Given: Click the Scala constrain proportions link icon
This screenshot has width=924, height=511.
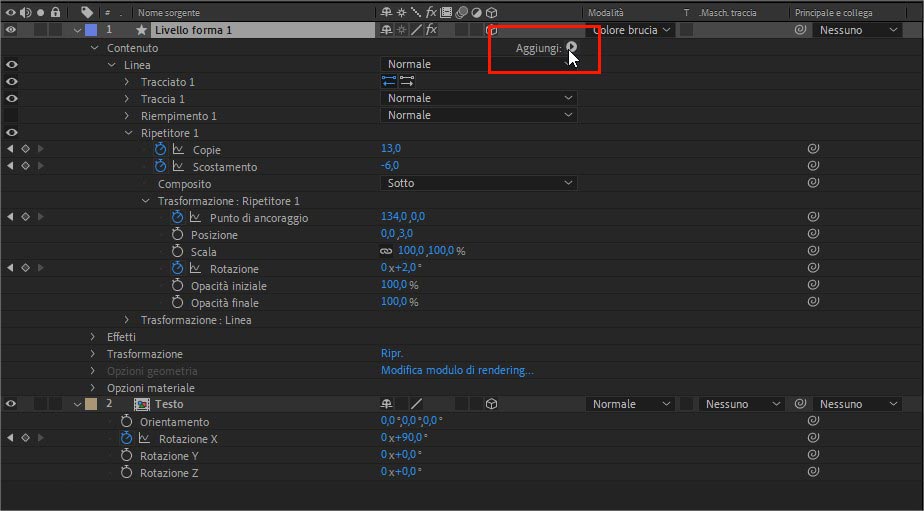Looking at the screenshot, I should 386,252.
